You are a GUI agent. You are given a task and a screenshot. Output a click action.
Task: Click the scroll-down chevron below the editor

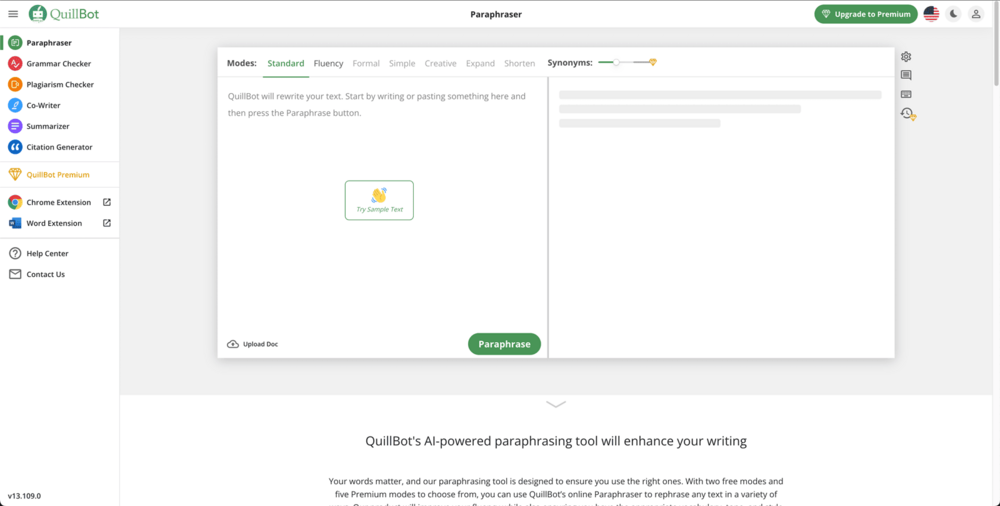pyautogui.click(x=556, y=404)
